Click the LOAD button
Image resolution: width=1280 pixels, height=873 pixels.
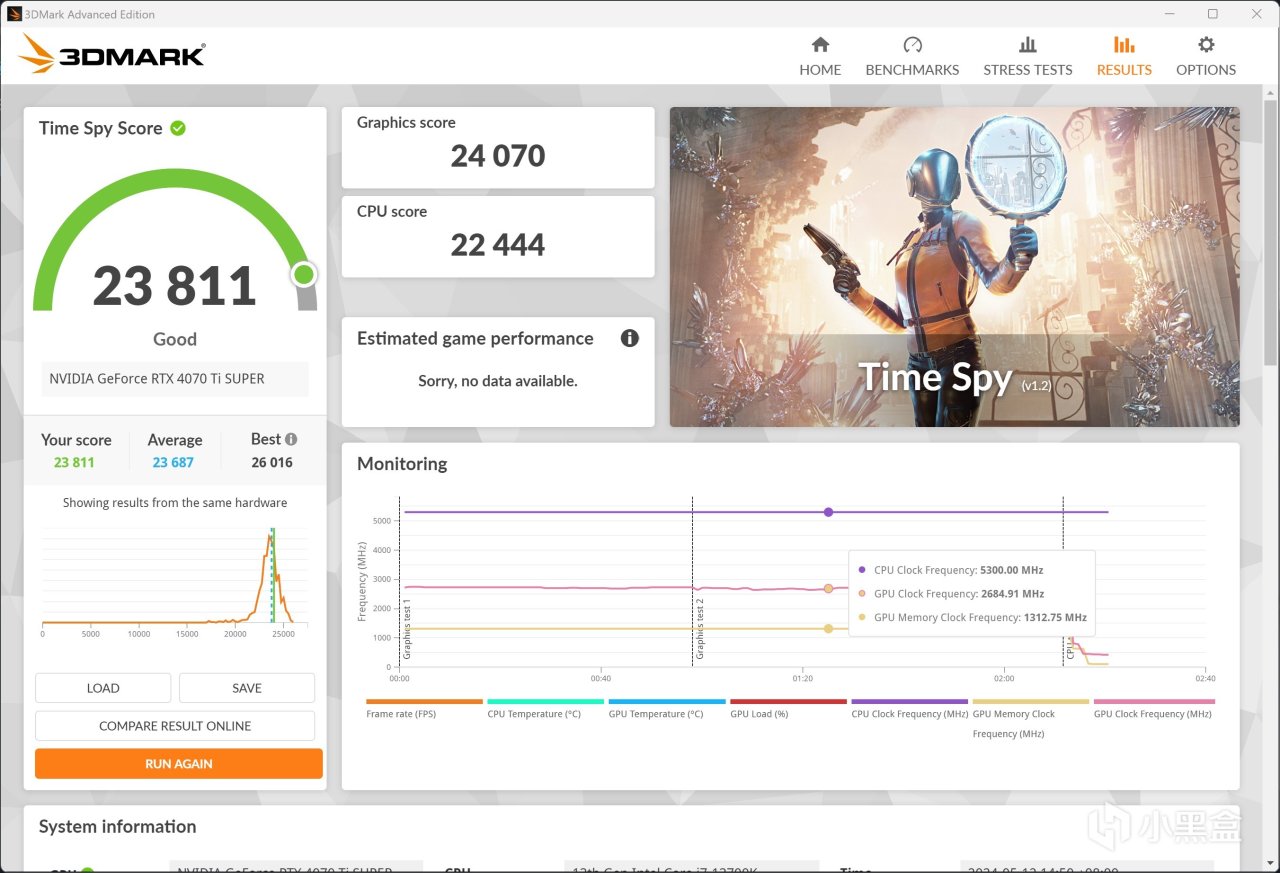click(x=103, y=688)
